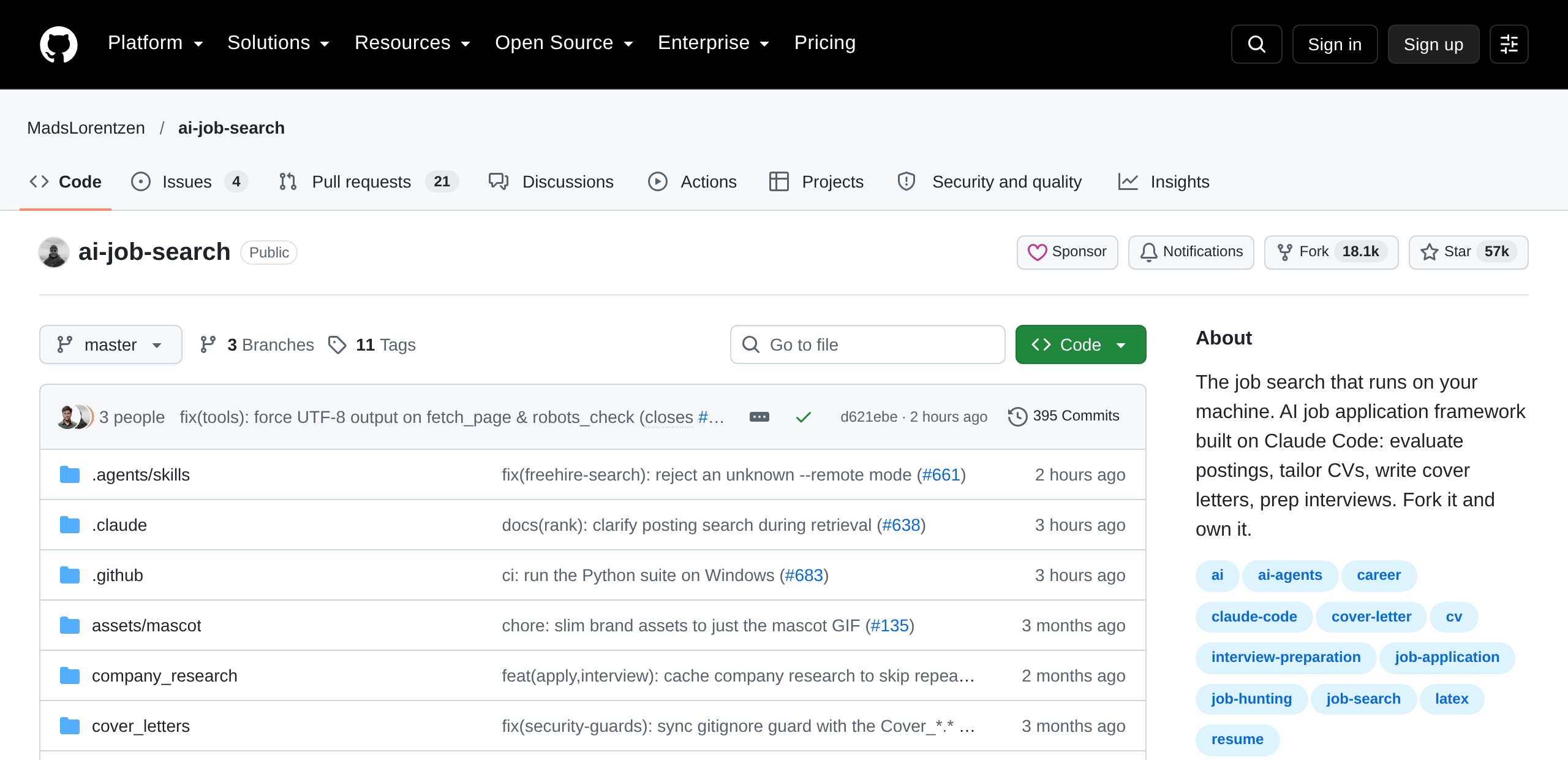
Task: Star the repository
Action: pyautogui.click(x=1468, y=252)
